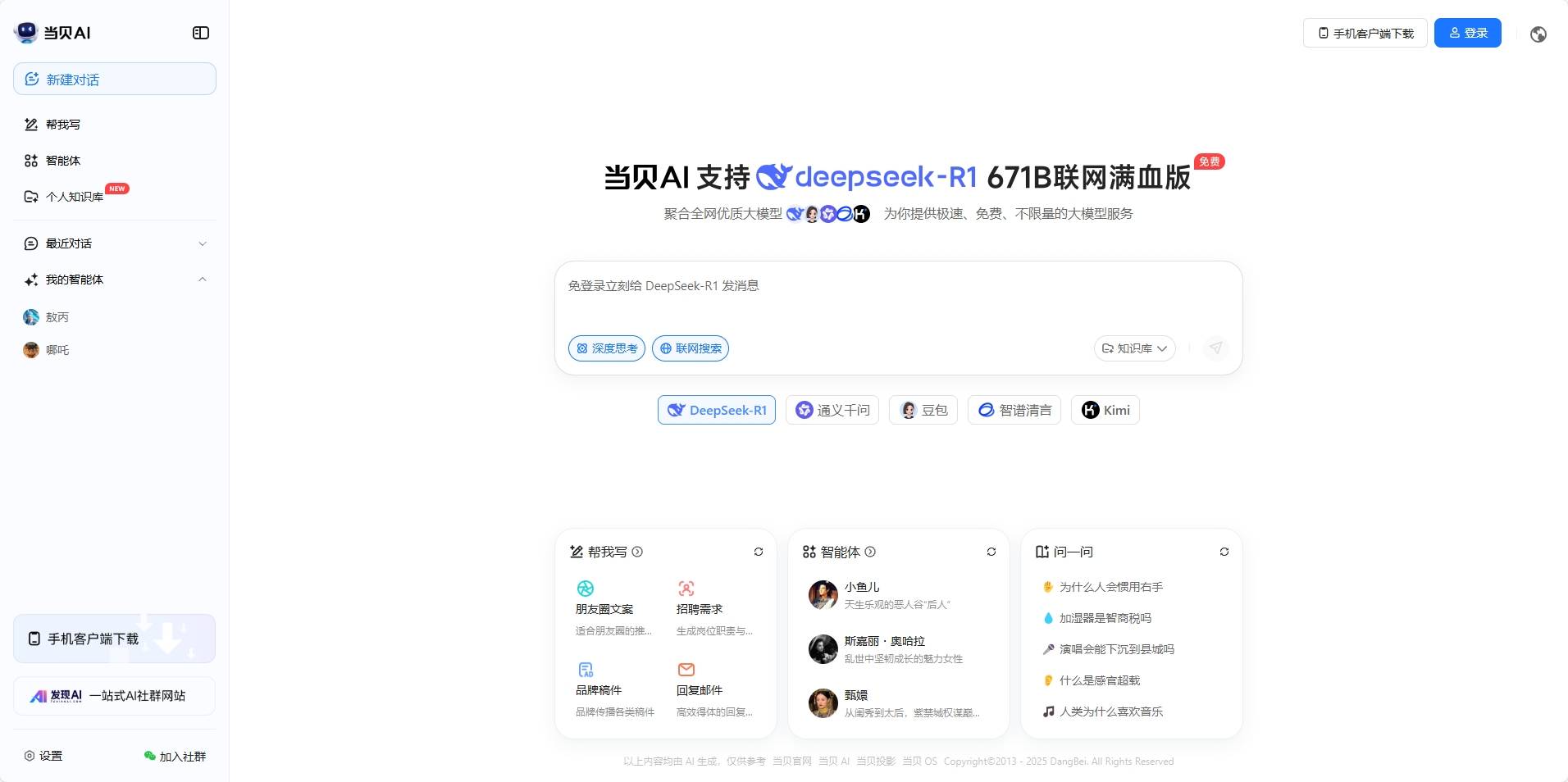Select the 敖丙 agent avatar
This screenshot has width=1568, height=782.
[31, 317]
